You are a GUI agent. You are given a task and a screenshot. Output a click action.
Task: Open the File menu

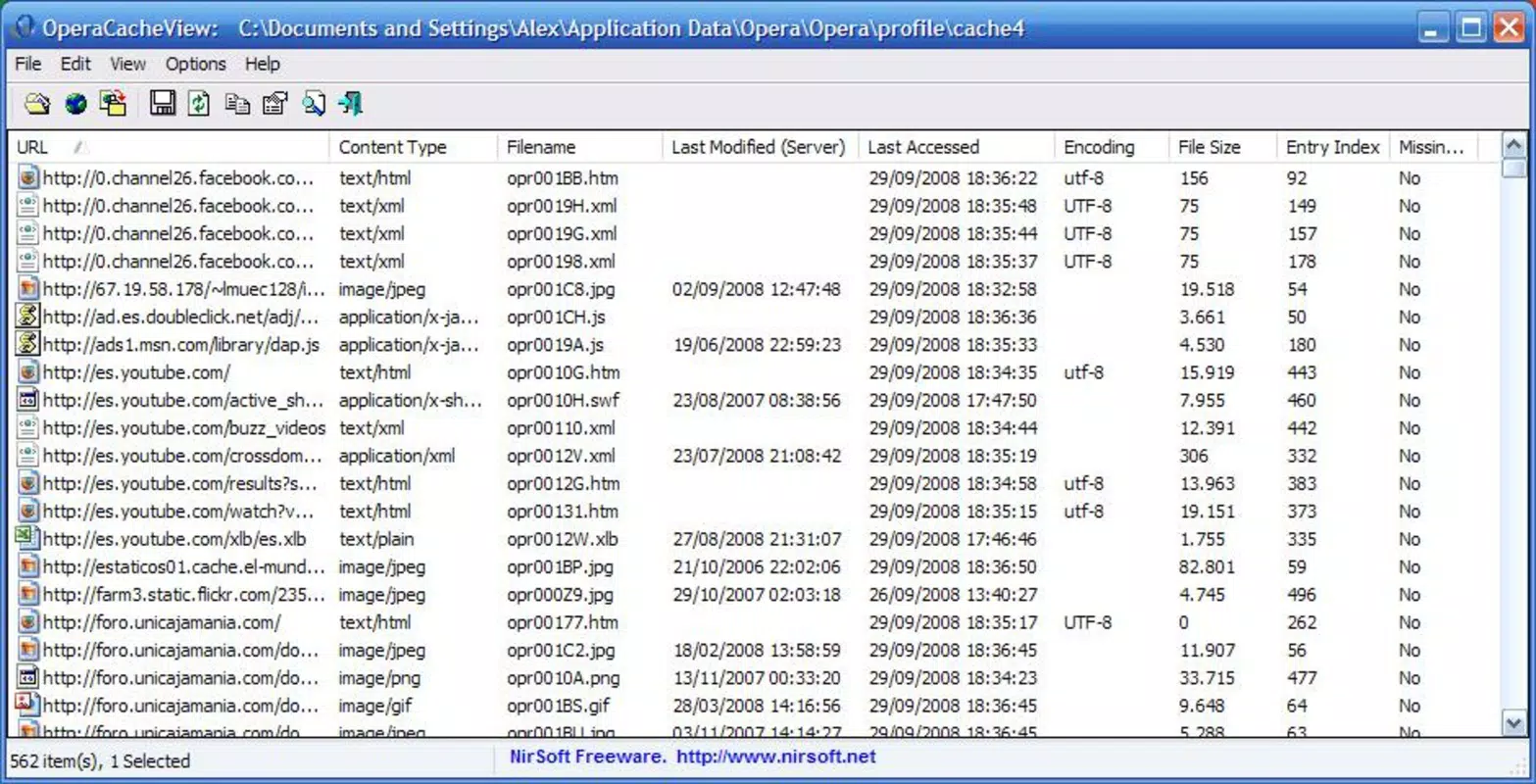click(28, 64)
